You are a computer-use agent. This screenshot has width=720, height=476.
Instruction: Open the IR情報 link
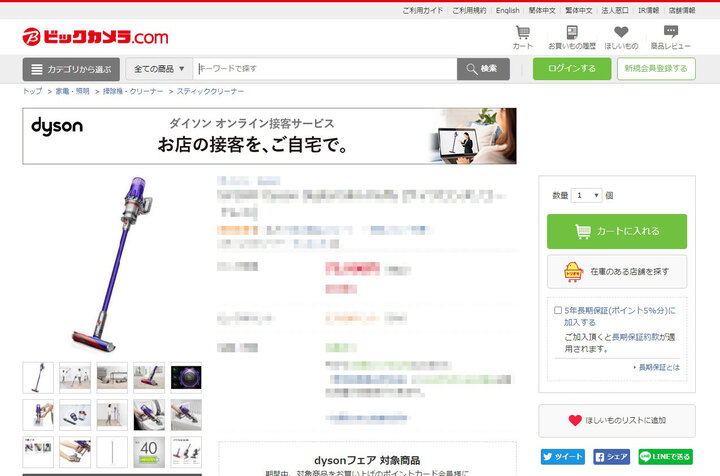click(x=648, y=11)
